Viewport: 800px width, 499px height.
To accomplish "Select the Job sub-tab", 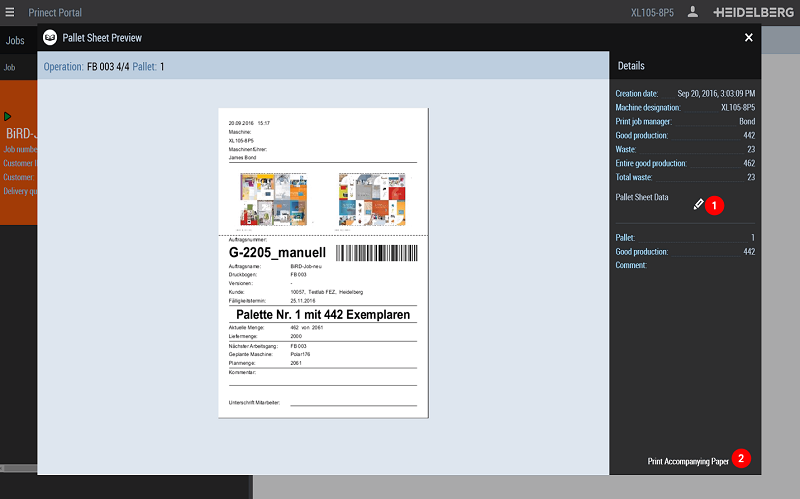I will click(10, 68).
